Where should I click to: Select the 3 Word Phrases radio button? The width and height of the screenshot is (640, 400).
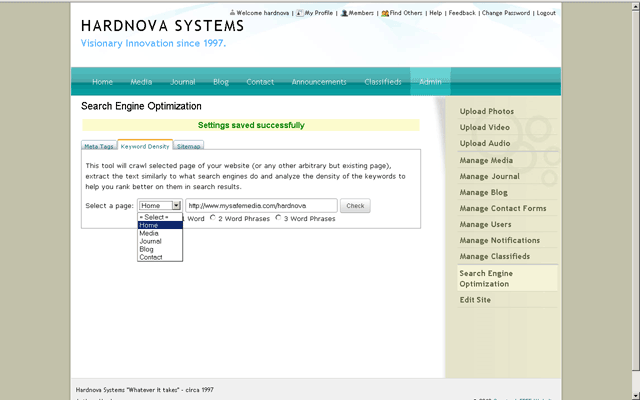(278, 218)
